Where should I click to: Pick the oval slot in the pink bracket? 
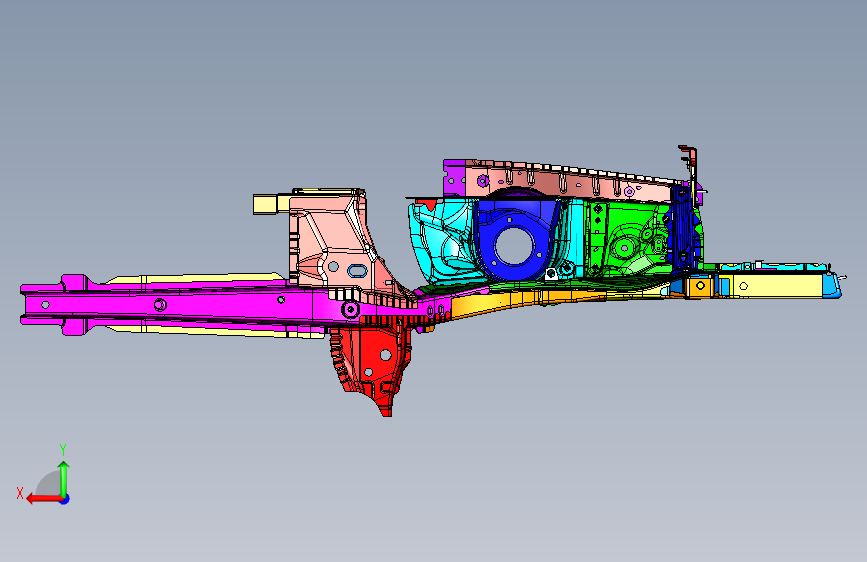tap(357, 270)
